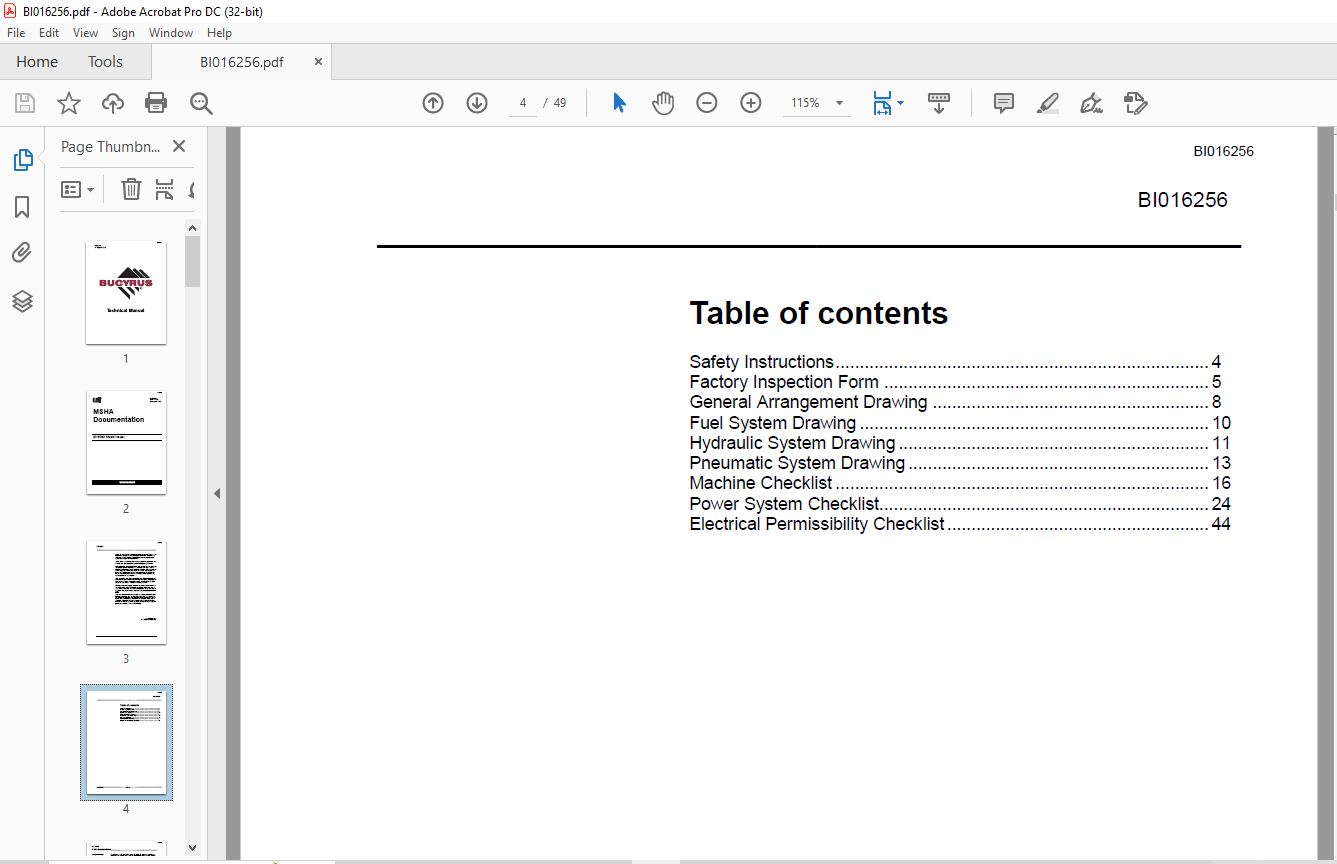The width and height of the screenshot is (1337, 864).
Task: Select page 2 MSHA Documentation thumbnail
Action: [126, 442]
